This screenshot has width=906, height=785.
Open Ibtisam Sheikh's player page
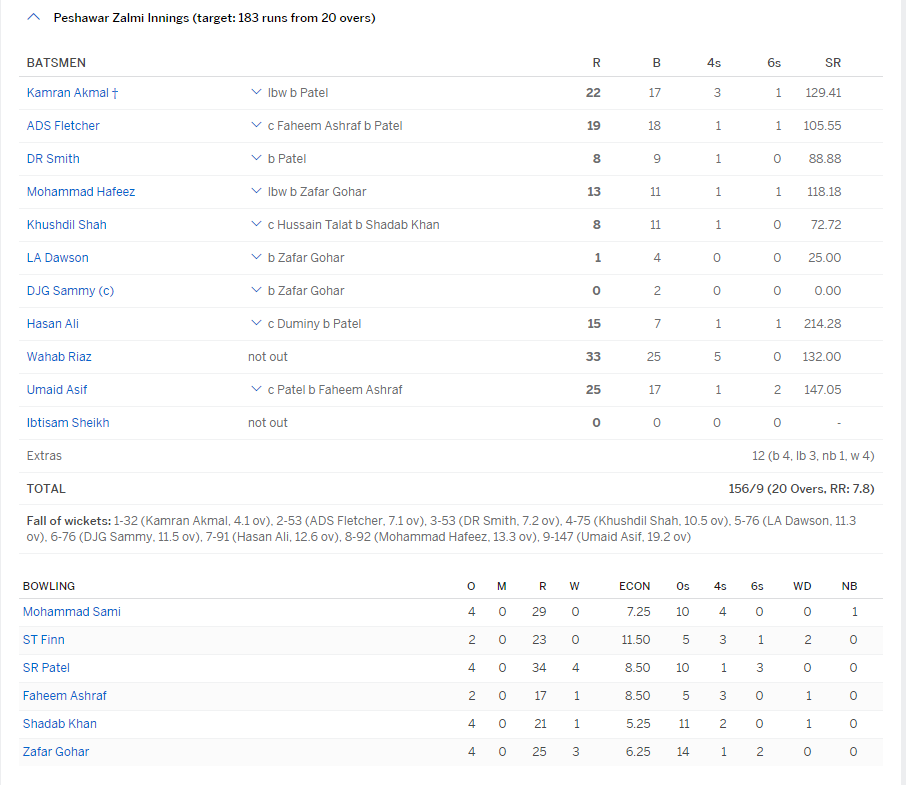coord(68,423)
